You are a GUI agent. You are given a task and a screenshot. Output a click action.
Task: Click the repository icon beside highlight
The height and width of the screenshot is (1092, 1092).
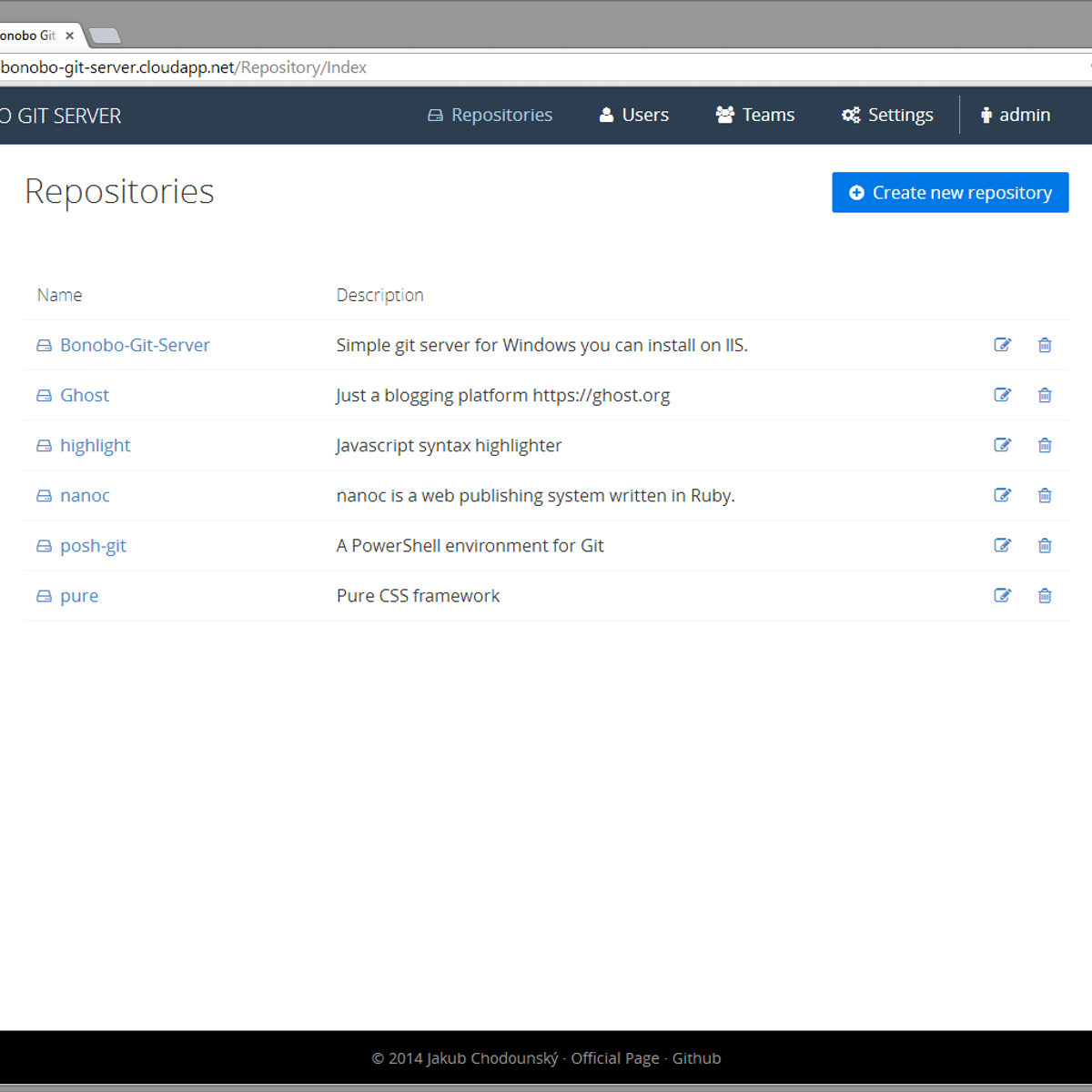pos(44,446)
